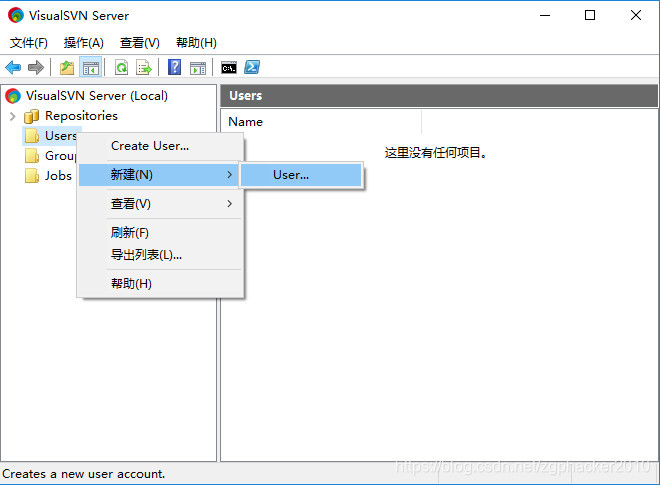Open the 查看(V) menu in menu bar
660x485 pixels.
[140, 43]
